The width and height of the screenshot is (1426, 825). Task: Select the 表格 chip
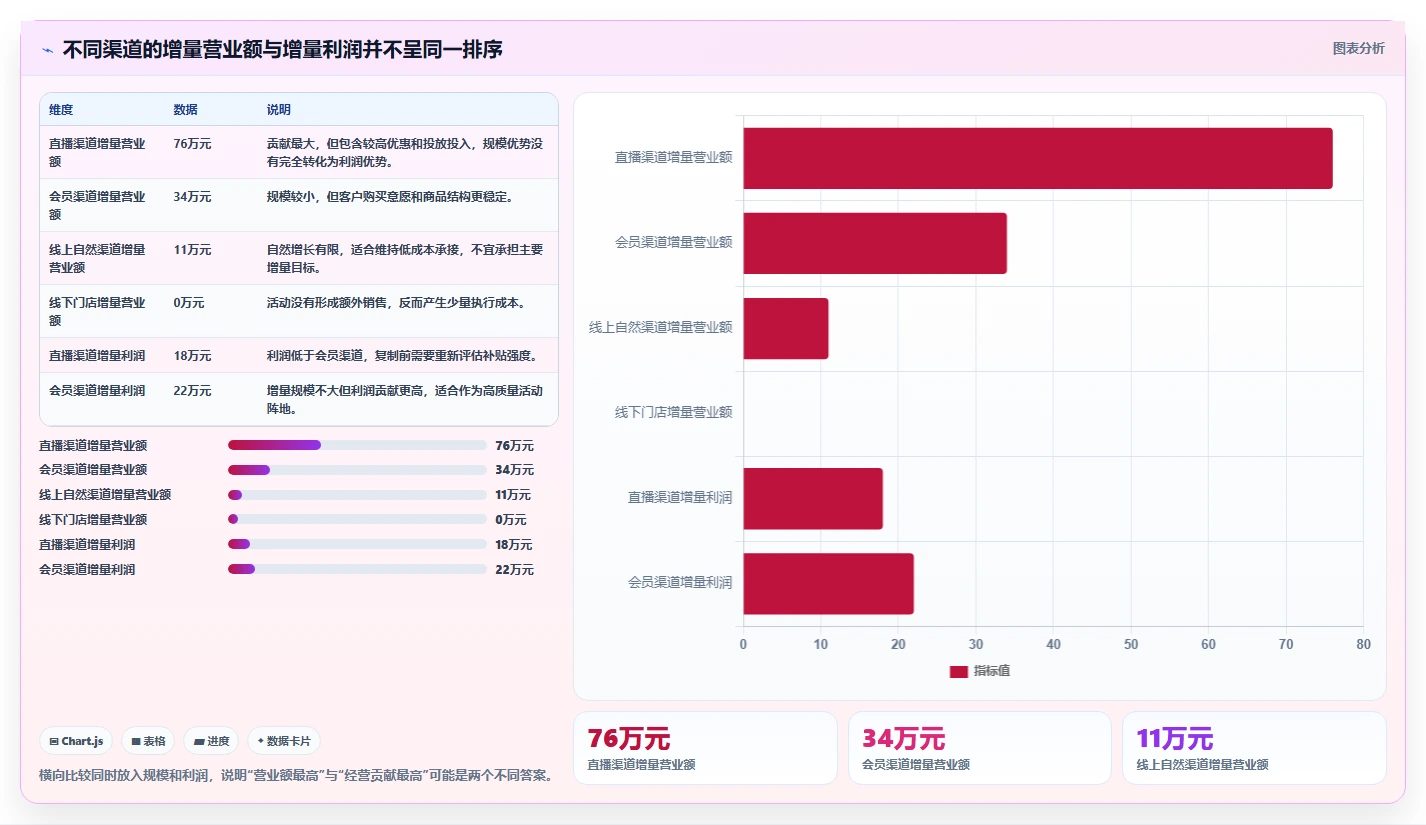148,741
